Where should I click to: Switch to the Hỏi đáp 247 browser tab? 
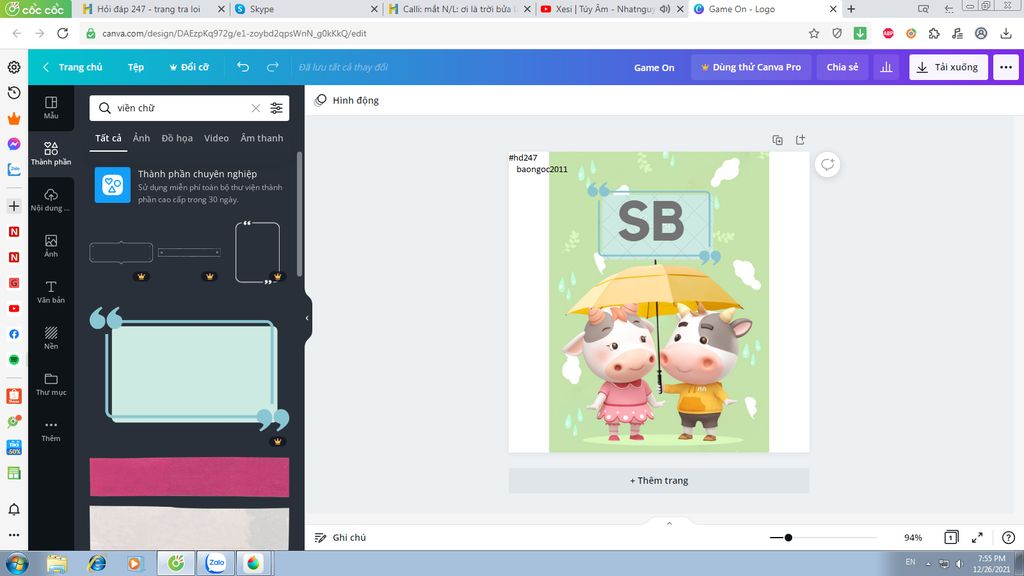tap(153, 9)
